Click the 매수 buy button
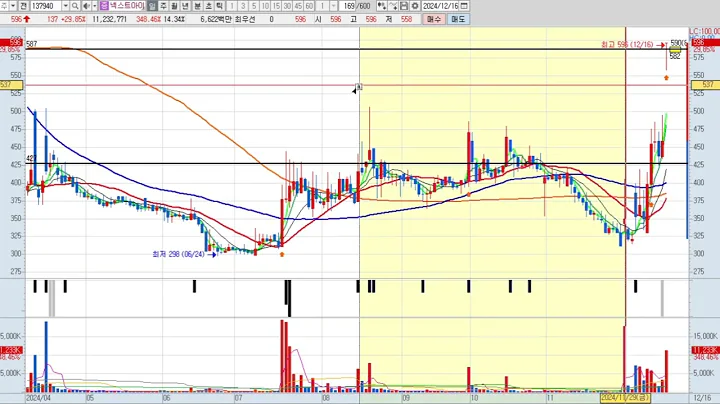The width and height of the screenshot is (720, 404). coord(434,19)
